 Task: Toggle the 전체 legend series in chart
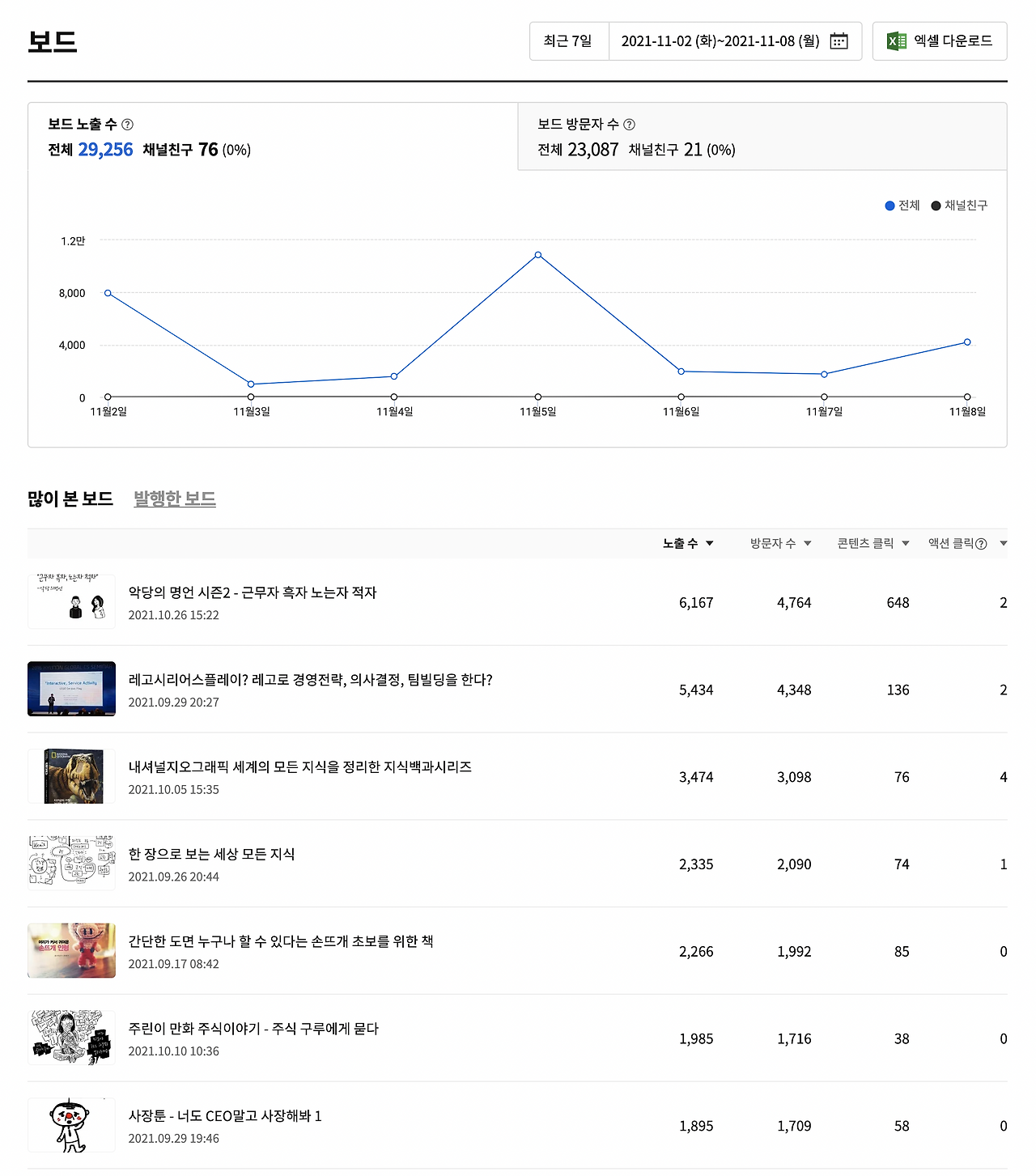[902, 206]
